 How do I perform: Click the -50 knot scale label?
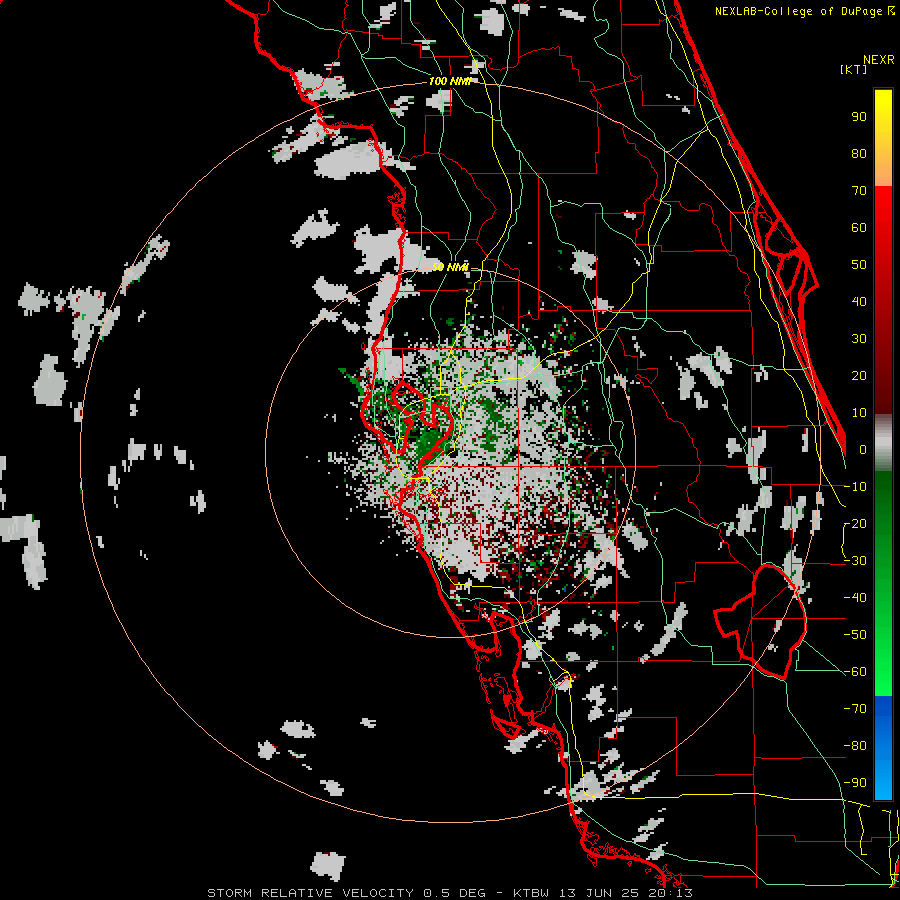[855, 635]
